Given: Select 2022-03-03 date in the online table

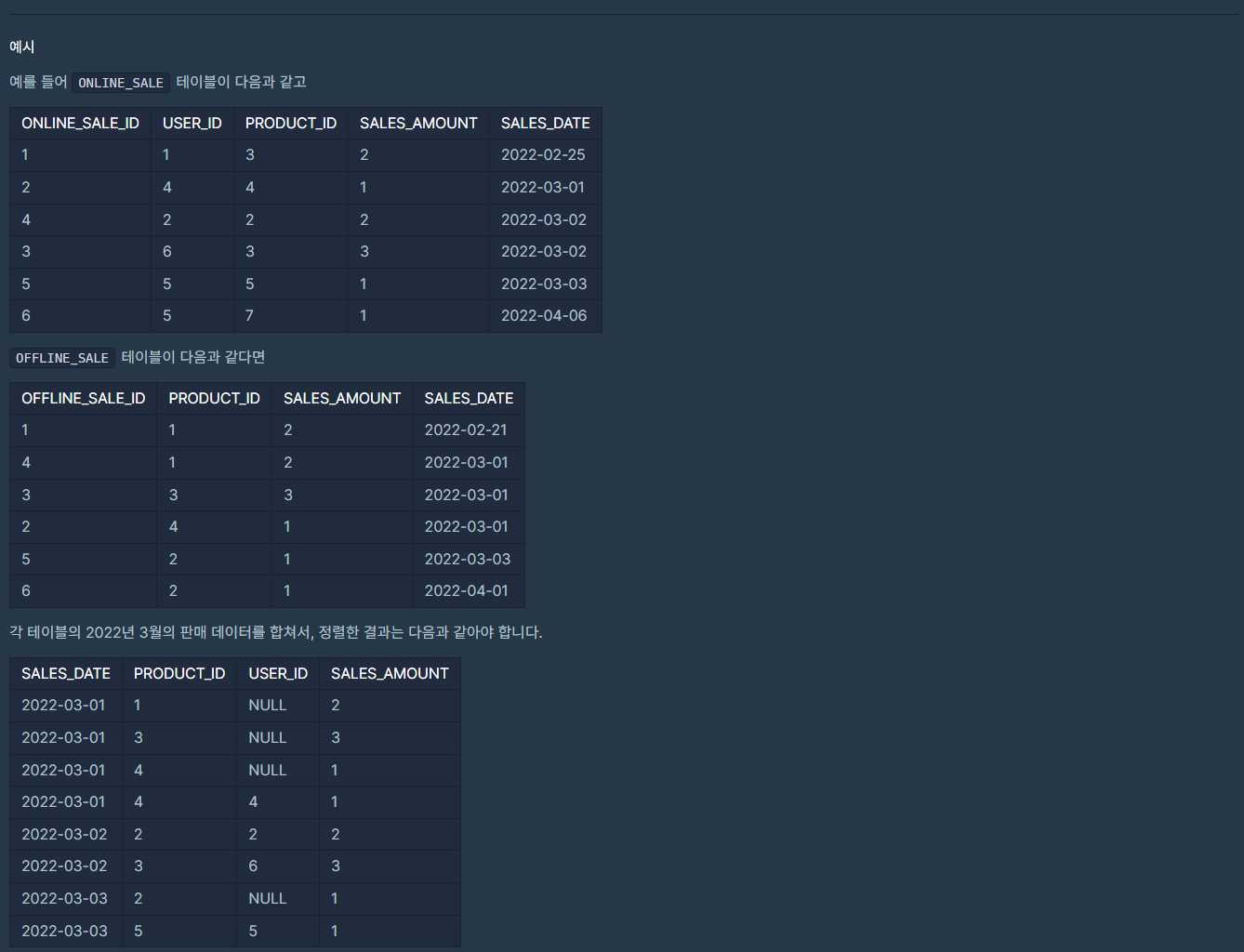Looking at the screenshot, I should pyautogui.click(x=544, y=284).
